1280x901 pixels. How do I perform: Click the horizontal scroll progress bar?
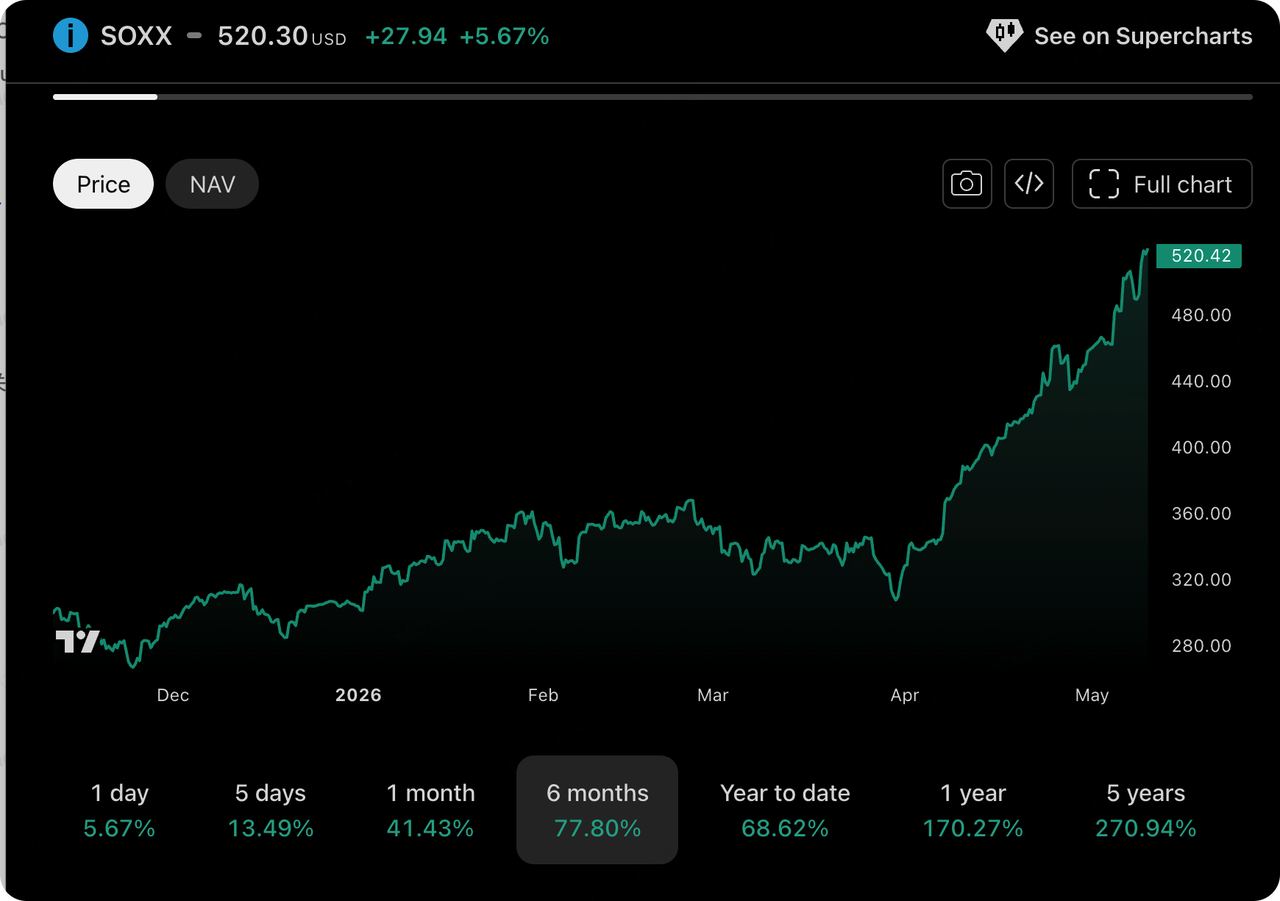653,97
